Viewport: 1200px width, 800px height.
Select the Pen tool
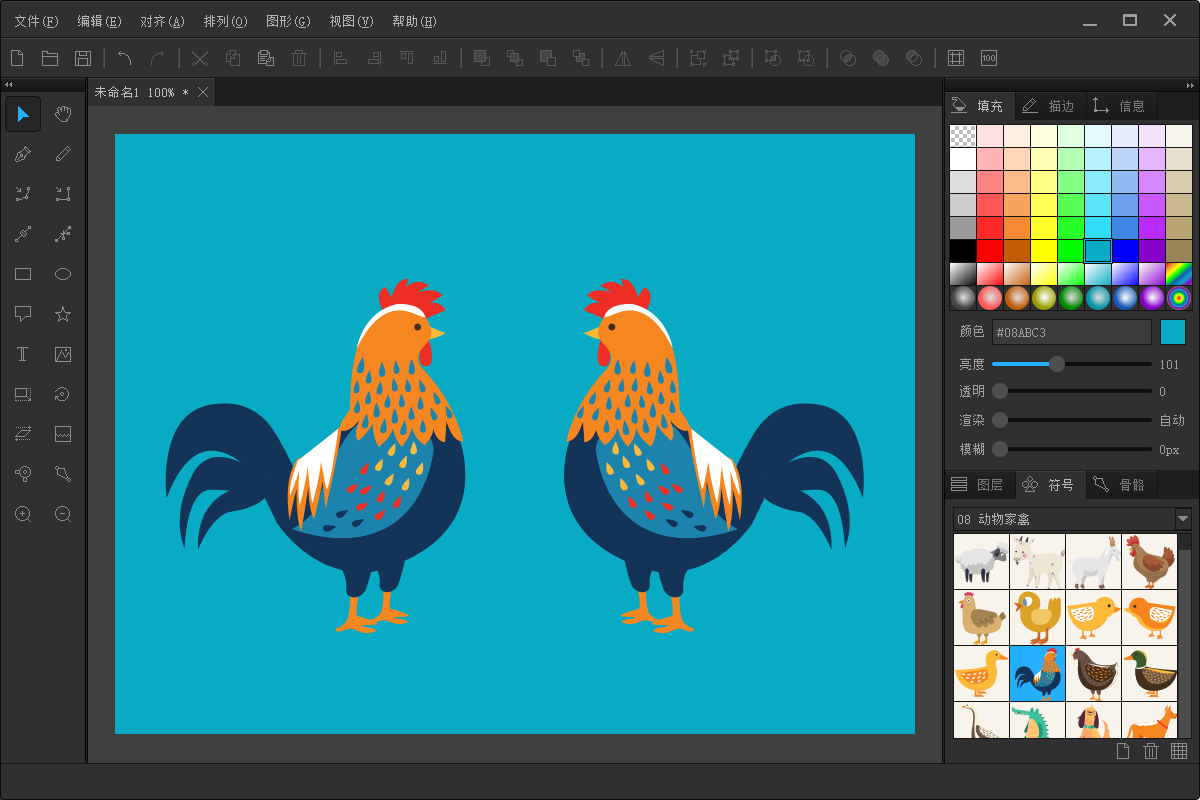(x=23, y=154)
